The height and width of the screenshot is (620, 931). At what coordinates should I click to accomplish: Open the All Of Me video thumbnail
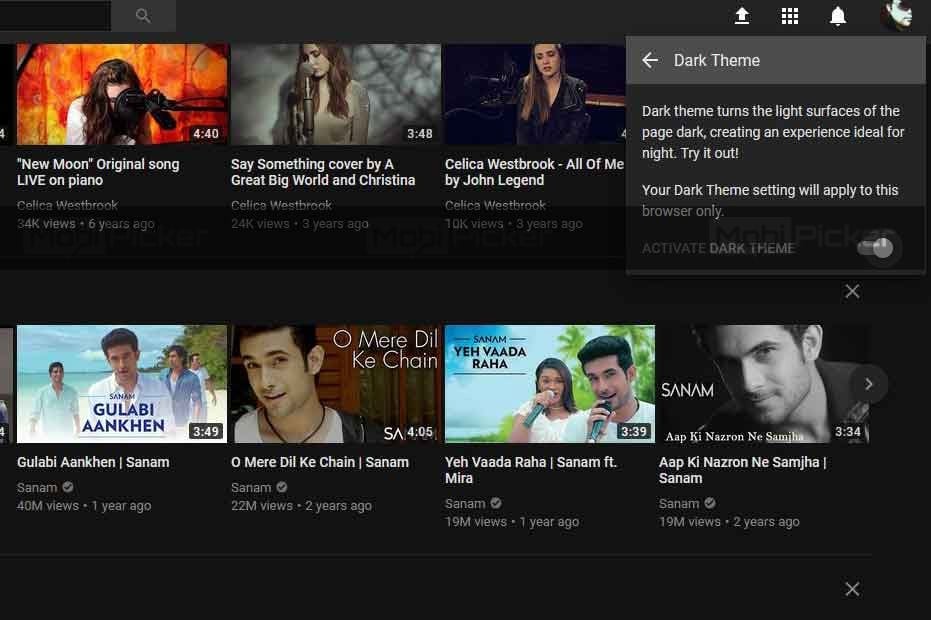(534, 94)
